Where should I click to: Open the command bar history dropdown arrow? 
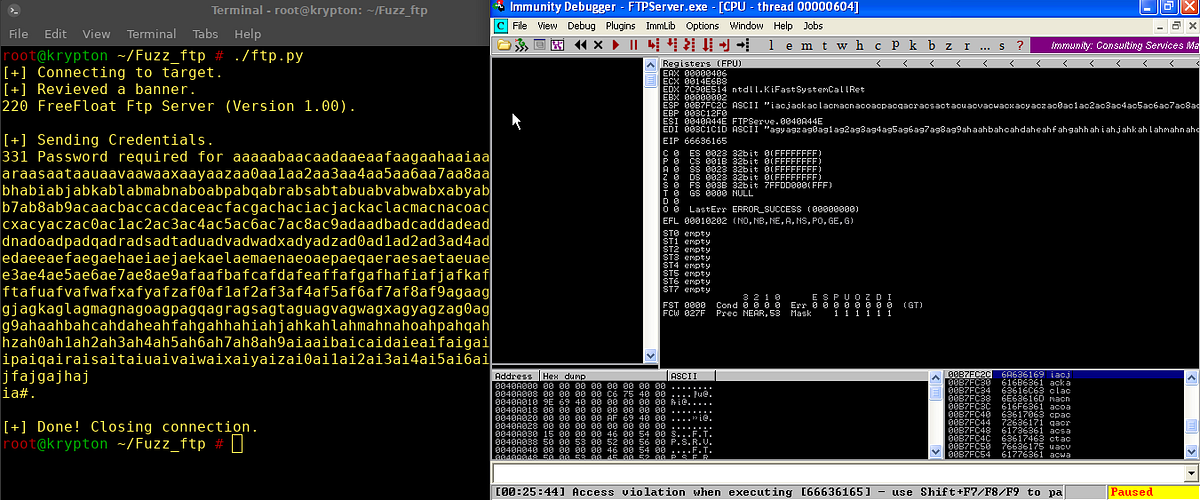click(x=1191, y=474)
